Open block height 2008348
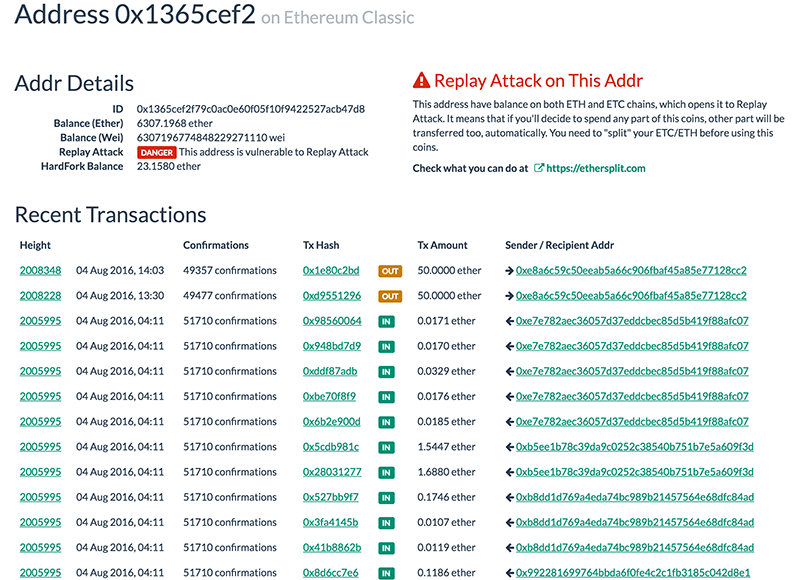800x580 pixels. 40,271
